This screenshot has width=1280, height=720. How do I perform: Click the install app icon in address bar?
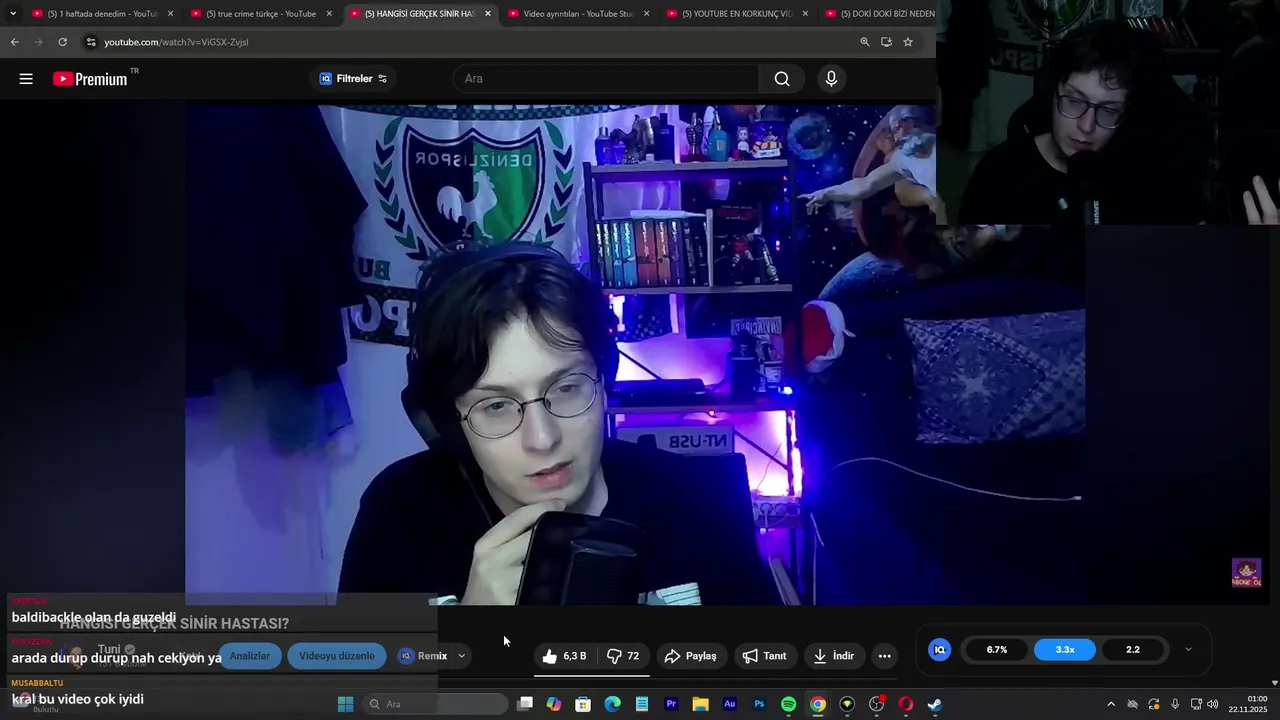pos(886,42)
